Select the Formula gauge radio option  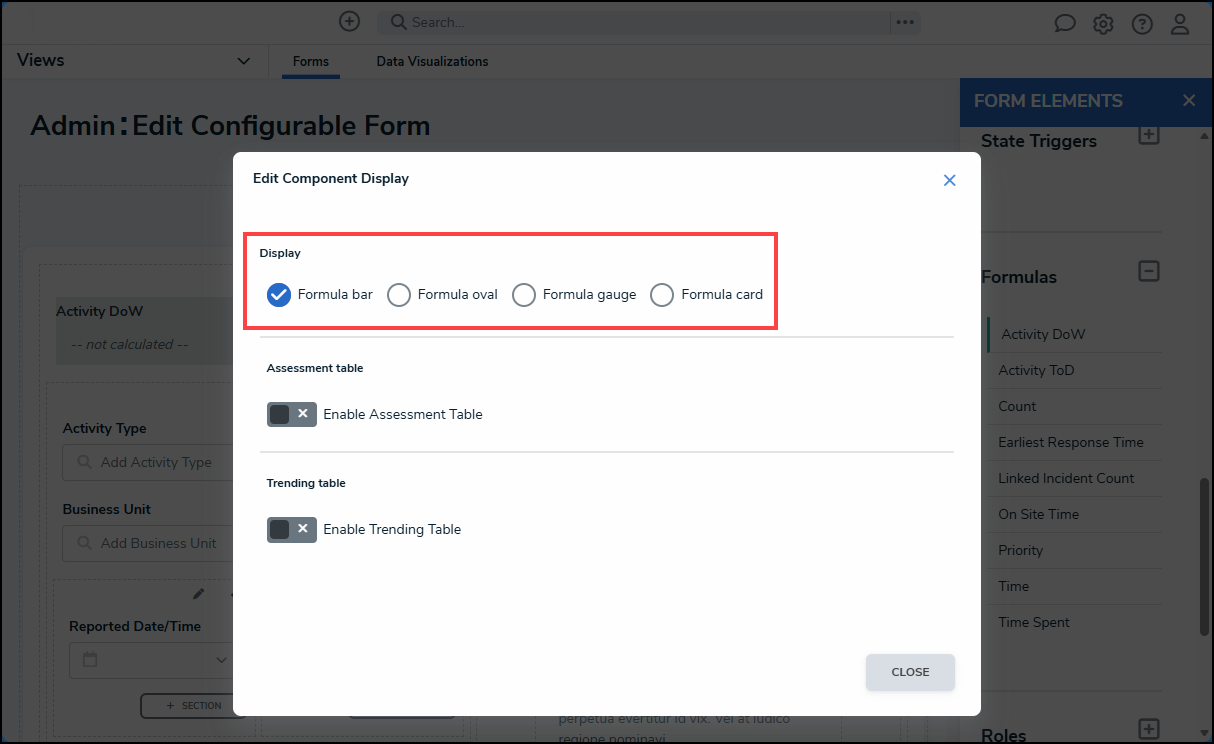[x=524, y=295]
